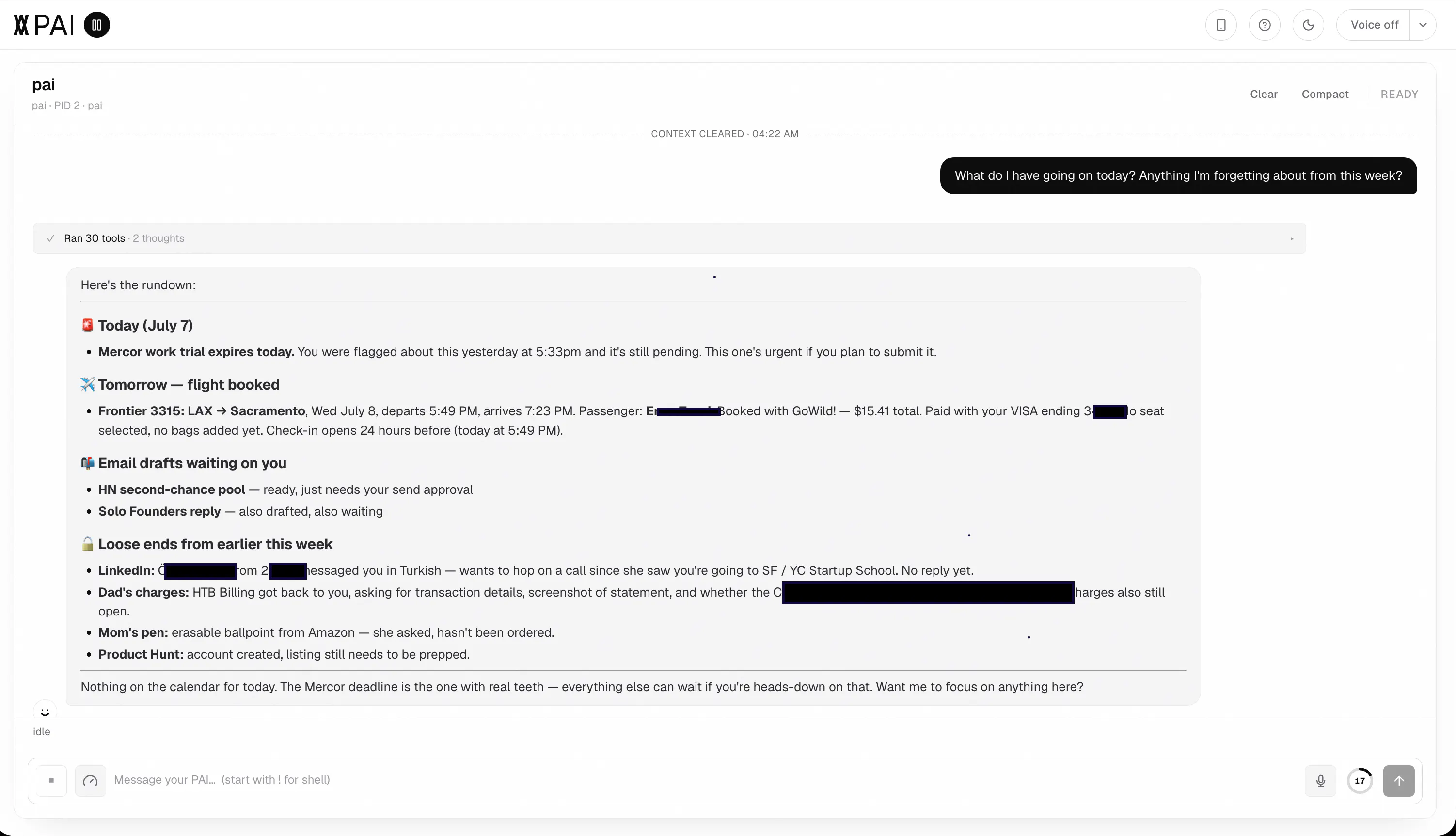1456x836 pixels.
Task: Click 'Solo Founders reply' bullet
Action: [x=159, y=512]
